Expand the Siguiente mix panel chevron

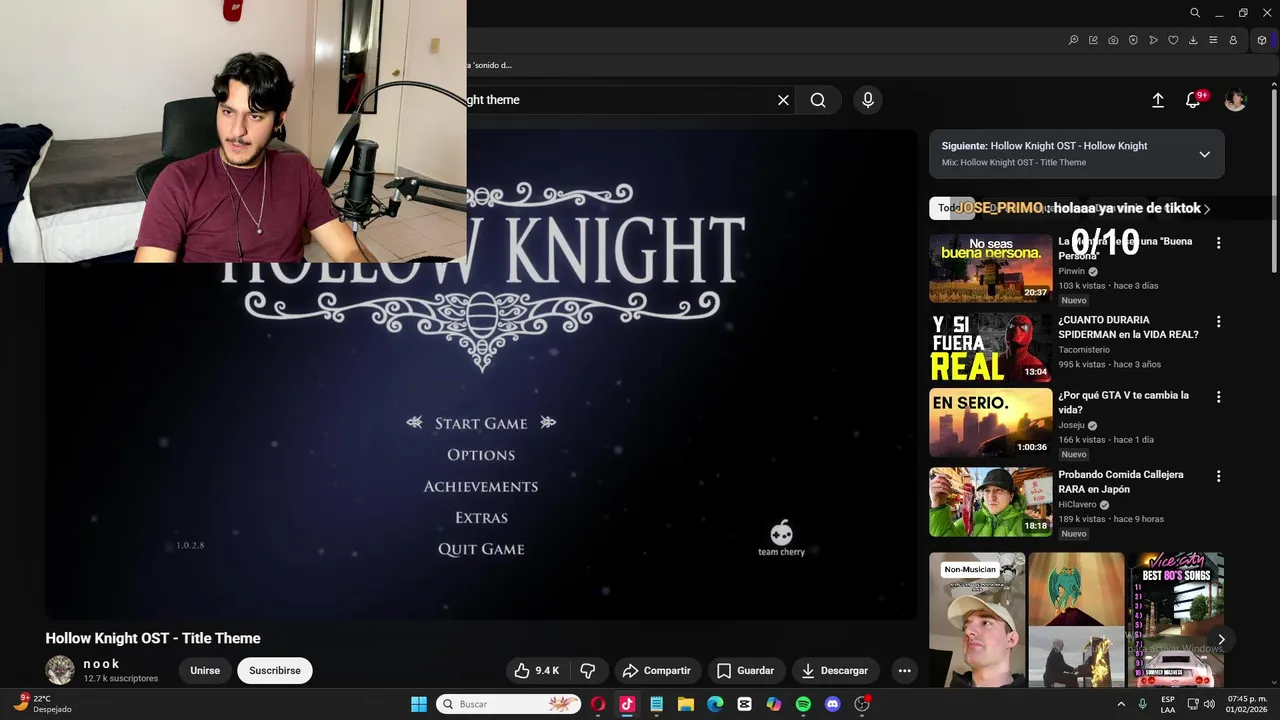[x=1204, y=154]
